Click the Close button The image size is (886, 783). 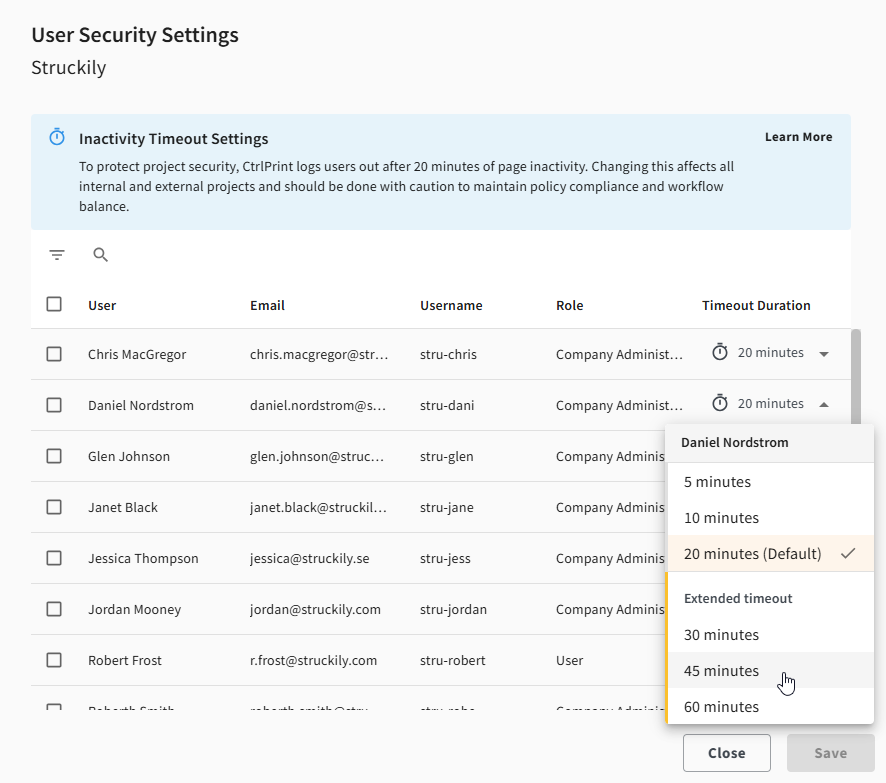point(727,752)
